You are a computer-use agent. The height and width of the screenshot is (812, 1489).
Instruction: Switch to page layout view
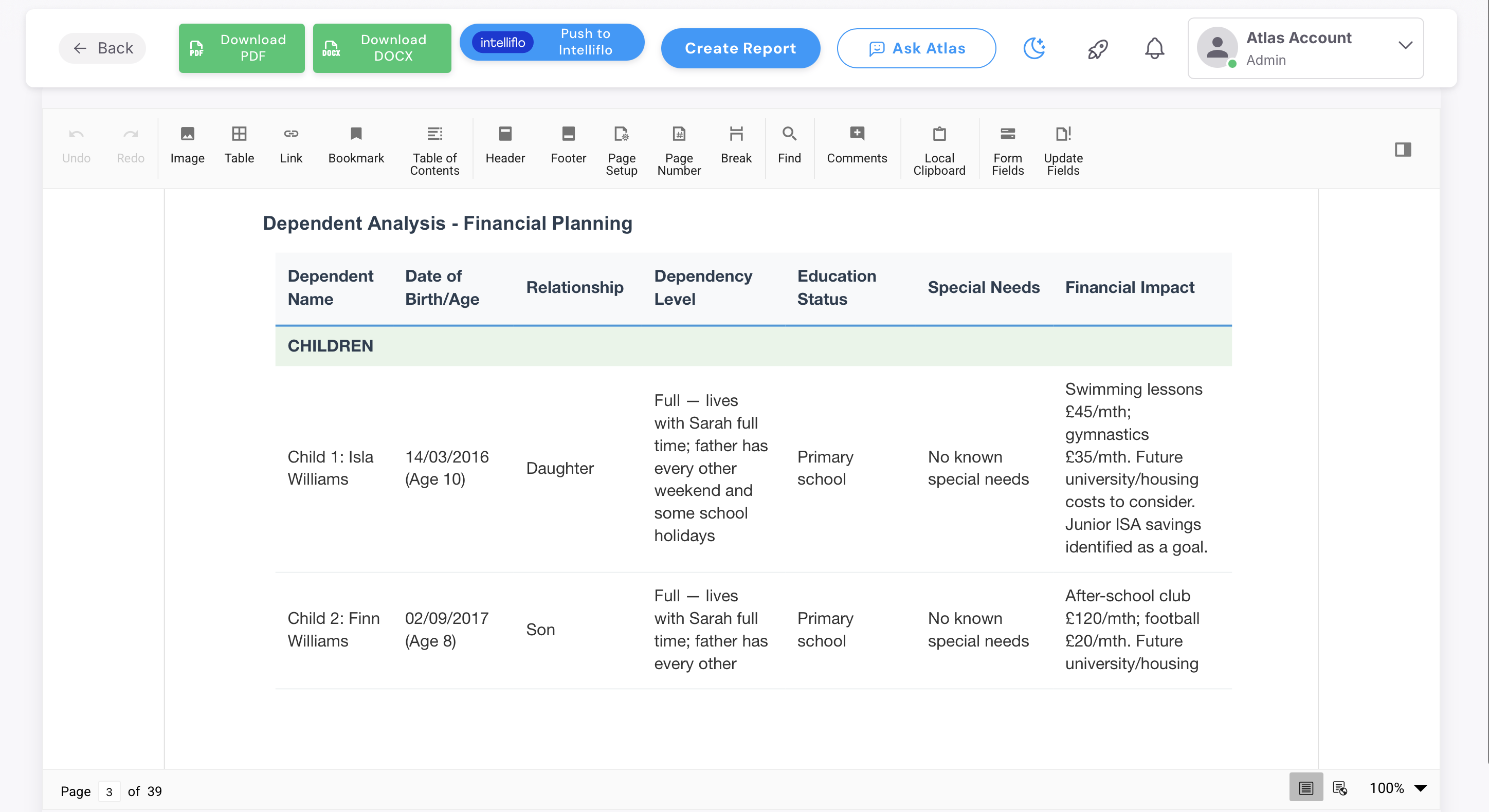click(x=1306, y=788)
